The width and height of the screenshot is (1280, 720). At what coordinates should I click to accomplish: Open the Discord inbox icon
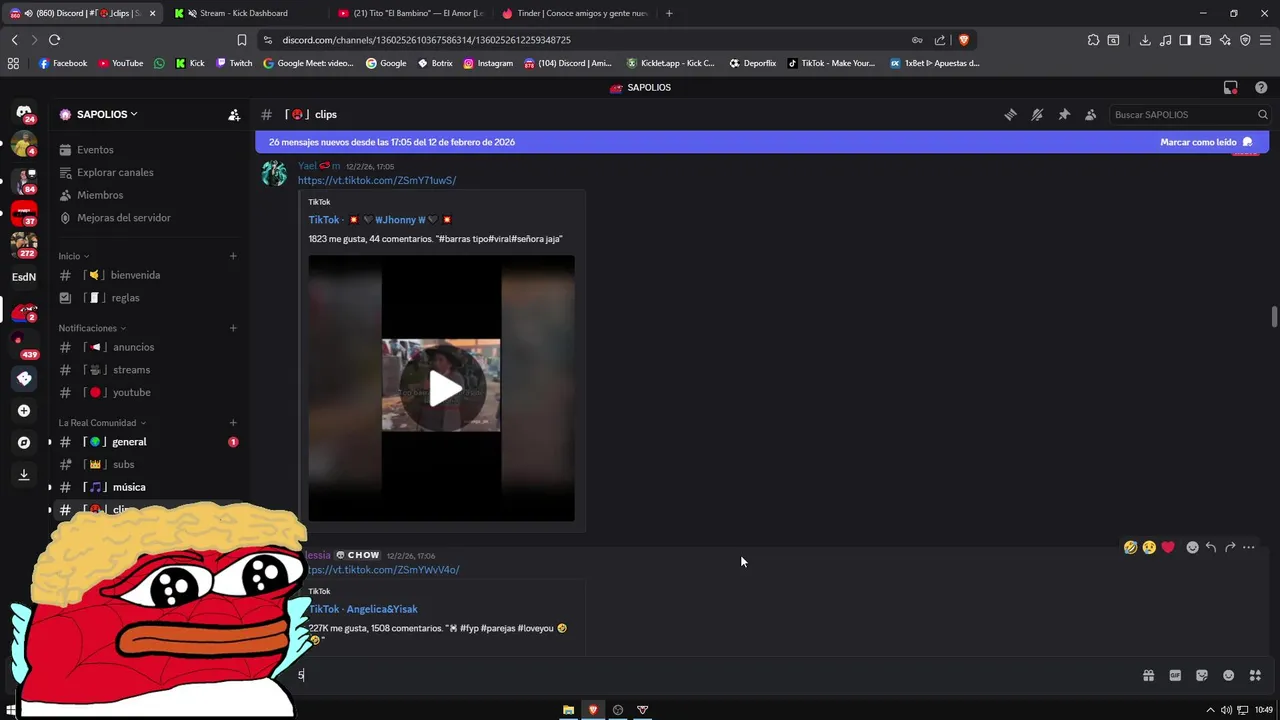tap(1231, 88)
